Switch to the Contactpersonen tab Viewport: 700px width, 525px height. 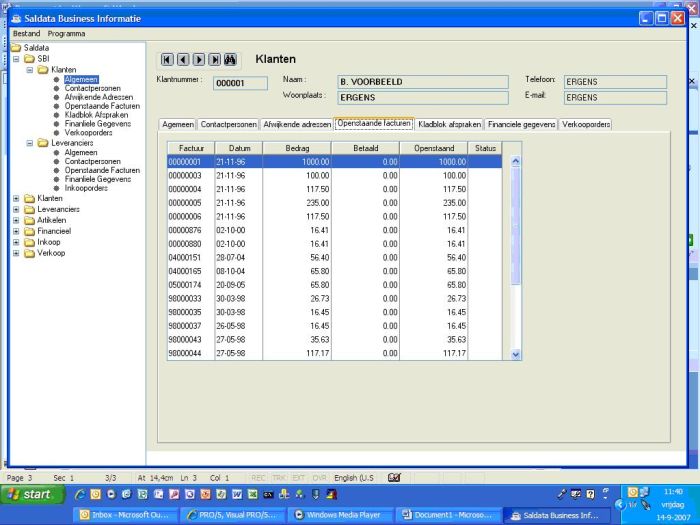click(228, 125)
